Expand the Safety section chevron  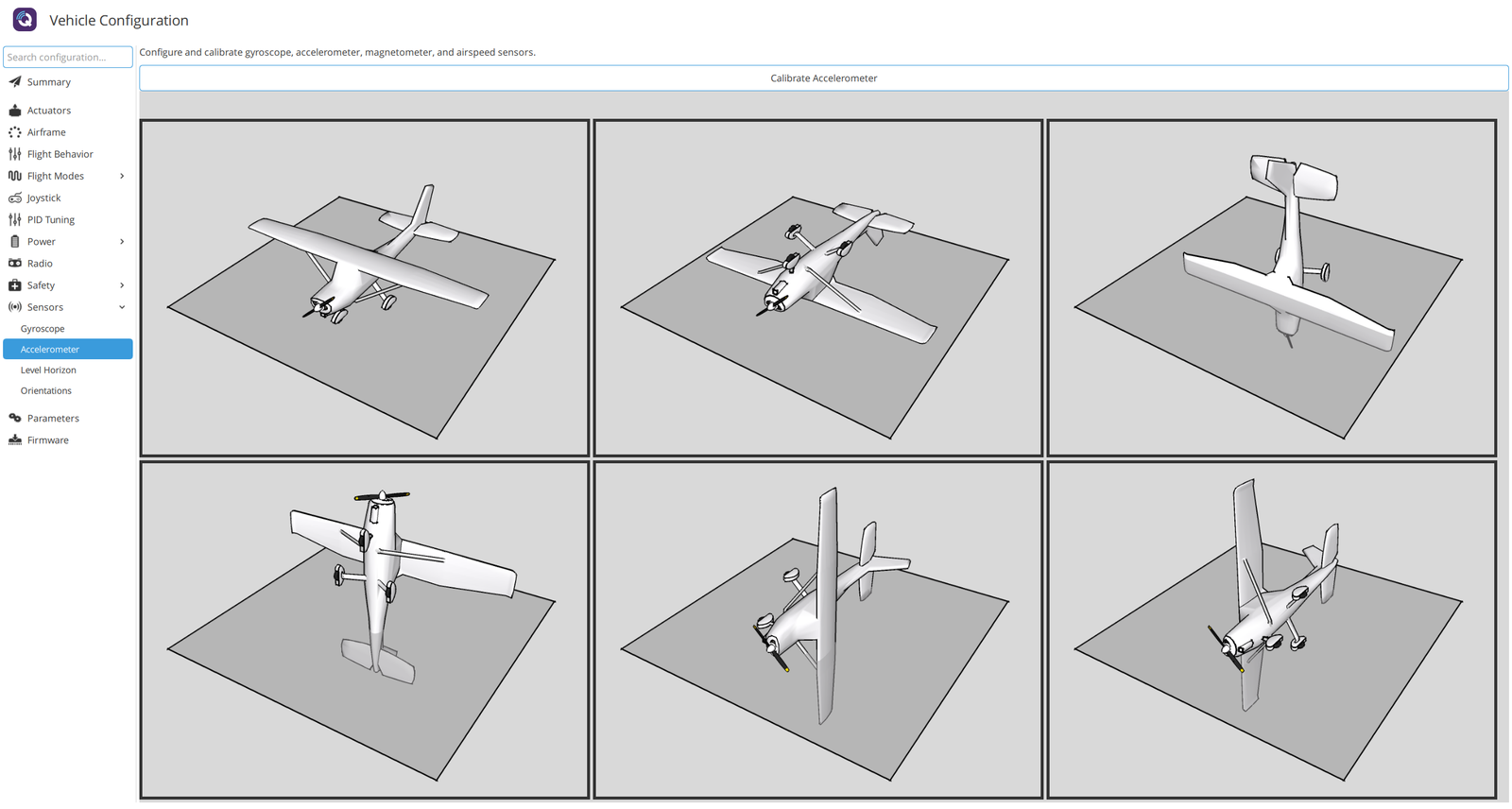(x=122, y=285)
